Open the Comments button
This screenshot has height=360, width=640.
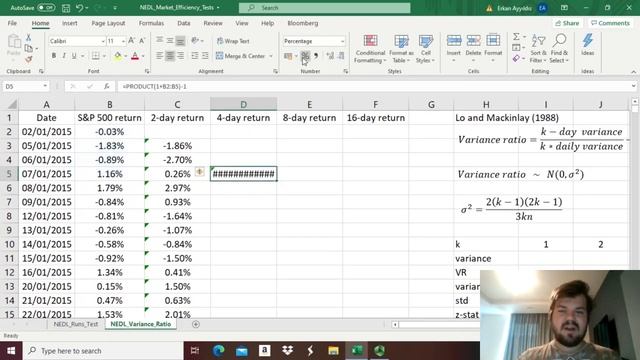pos(611,23)
